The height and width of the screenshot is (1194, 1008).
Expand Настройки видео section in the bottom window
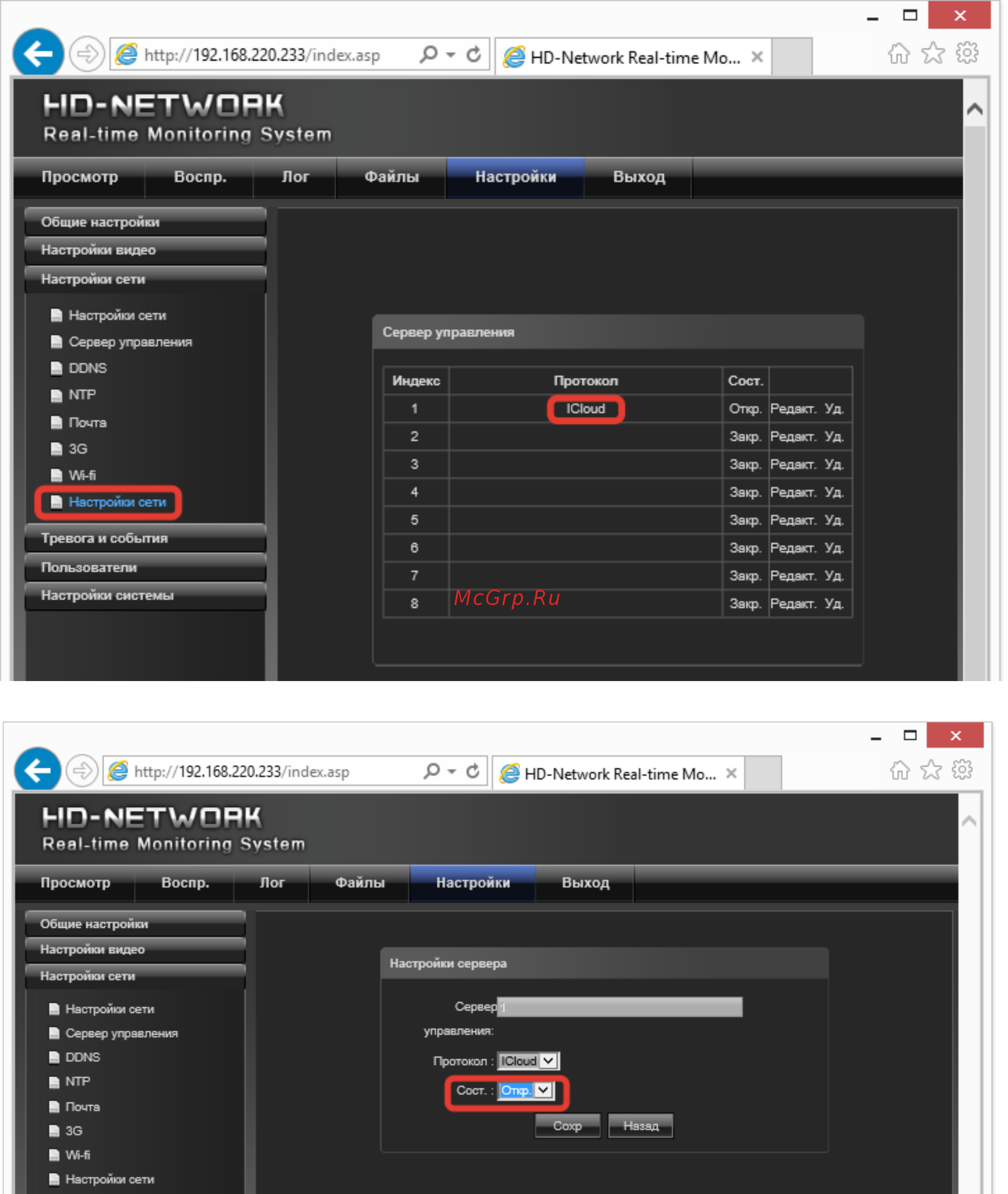[135, 949]
